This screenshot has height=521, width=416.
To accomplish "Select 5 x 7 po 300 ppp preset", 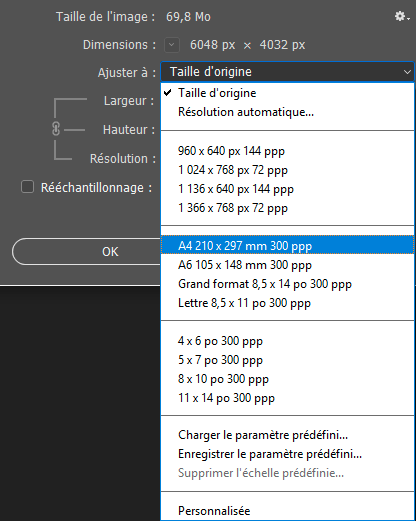I will coord(288,360).
